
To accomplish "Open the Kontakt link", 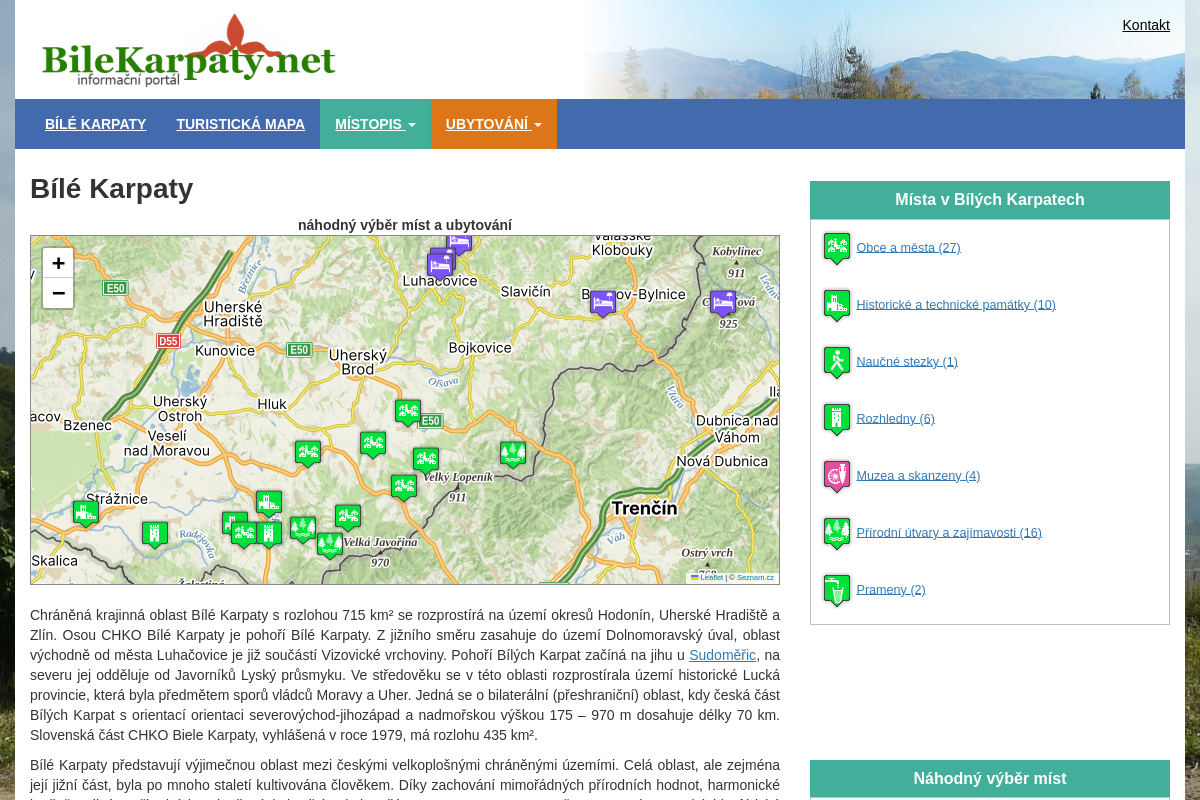I will click(x=1145, y=25).
